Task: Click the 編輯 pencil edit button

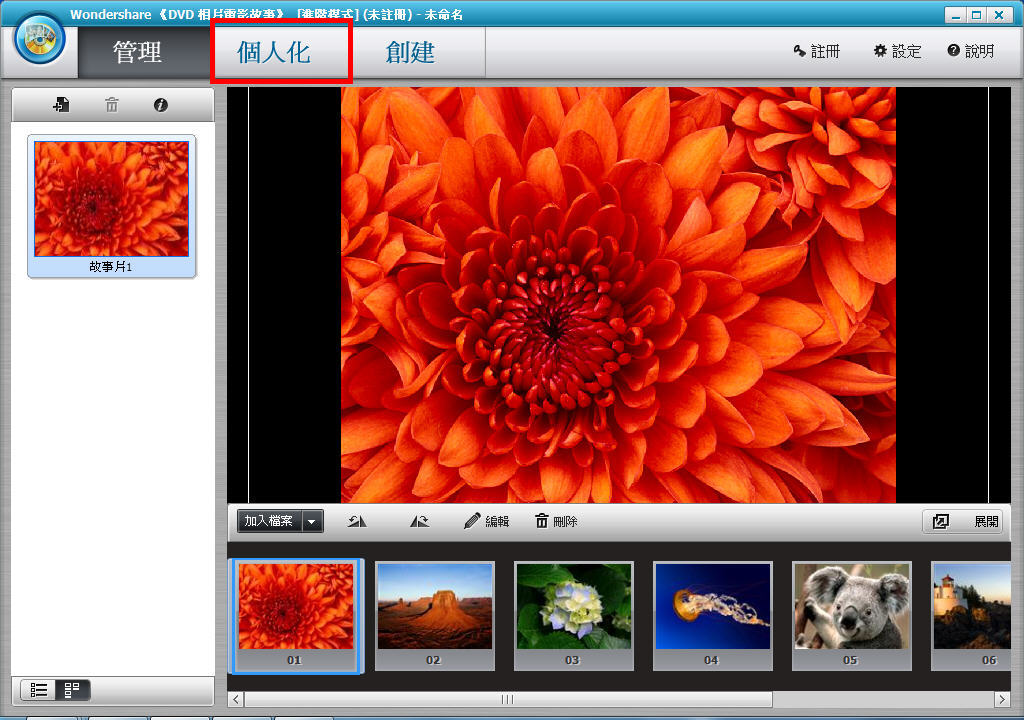Action: coord(486,521)
